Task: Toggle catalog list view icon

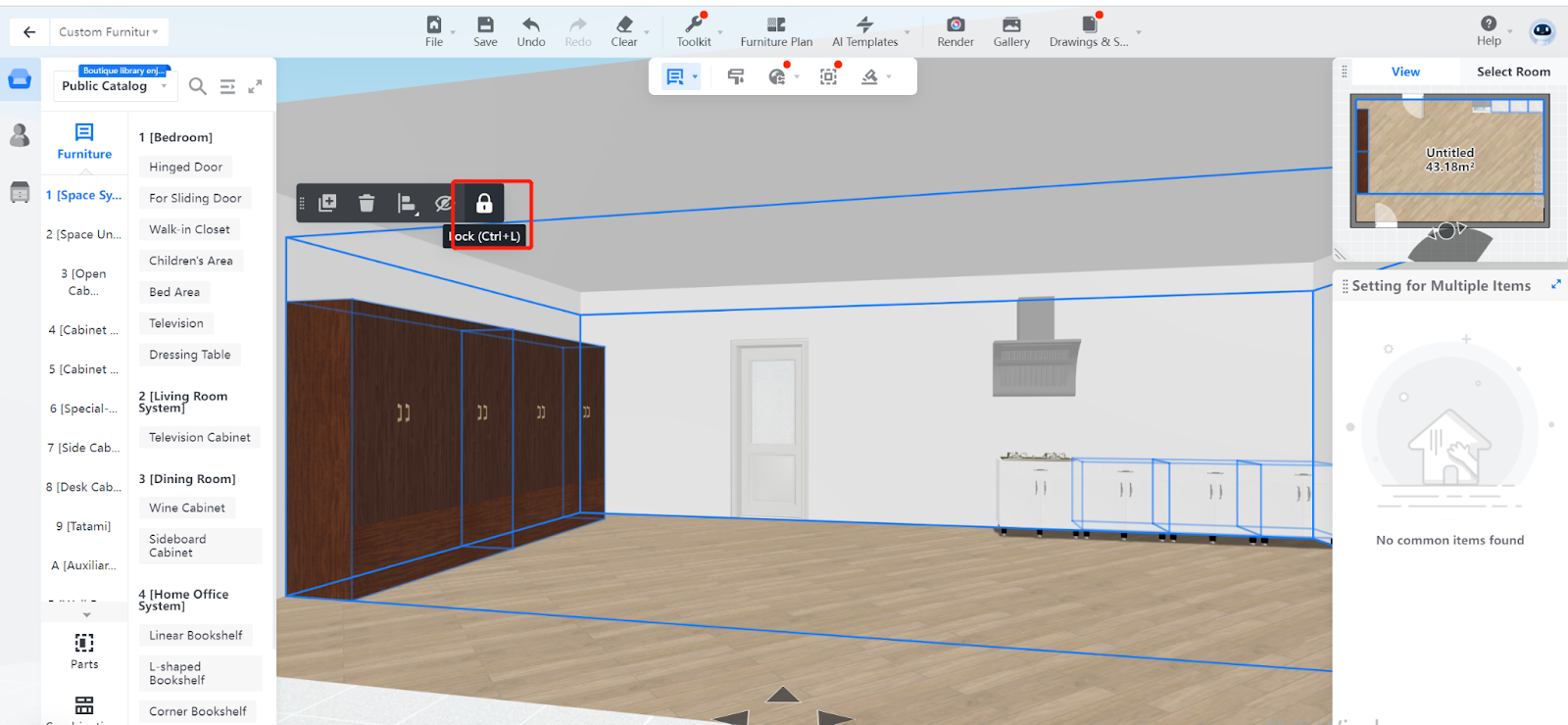Action: pos(227,86)
